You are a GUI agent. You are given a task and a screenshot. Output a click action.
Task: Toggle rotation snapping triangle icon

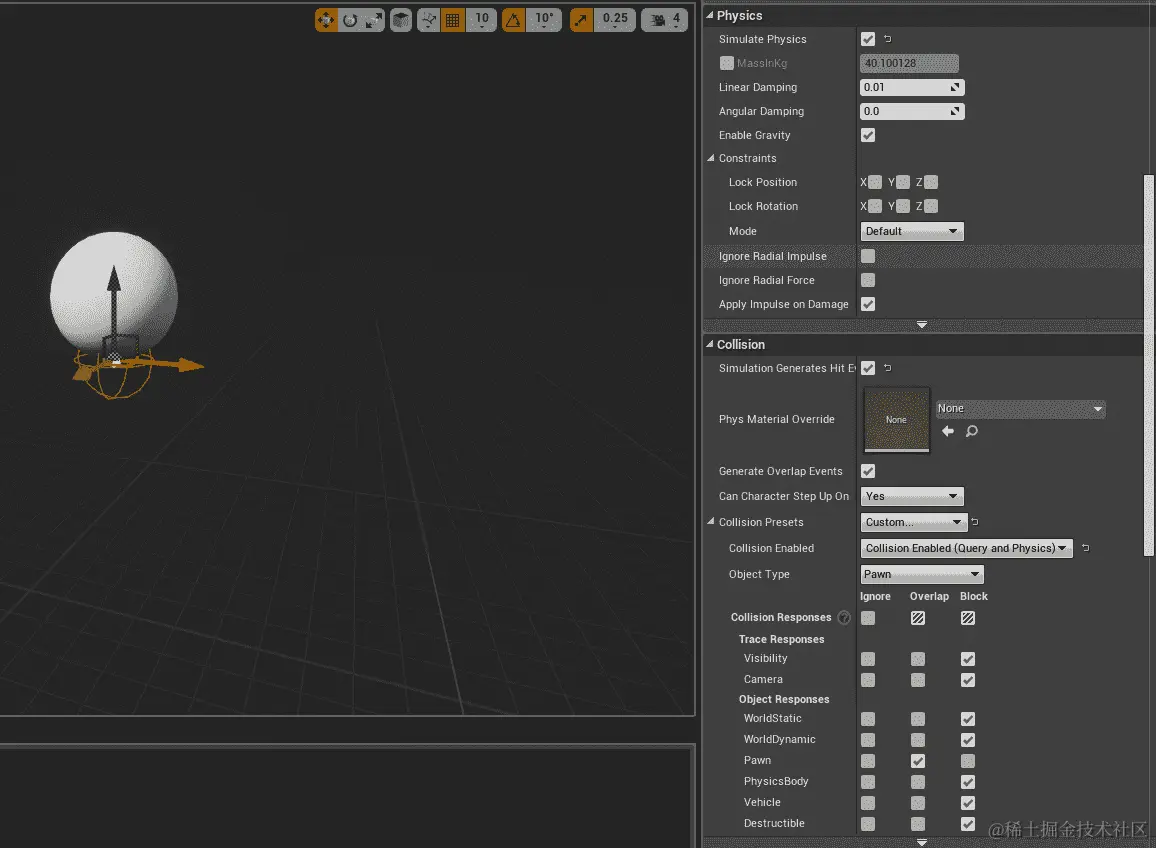point(513,20)
